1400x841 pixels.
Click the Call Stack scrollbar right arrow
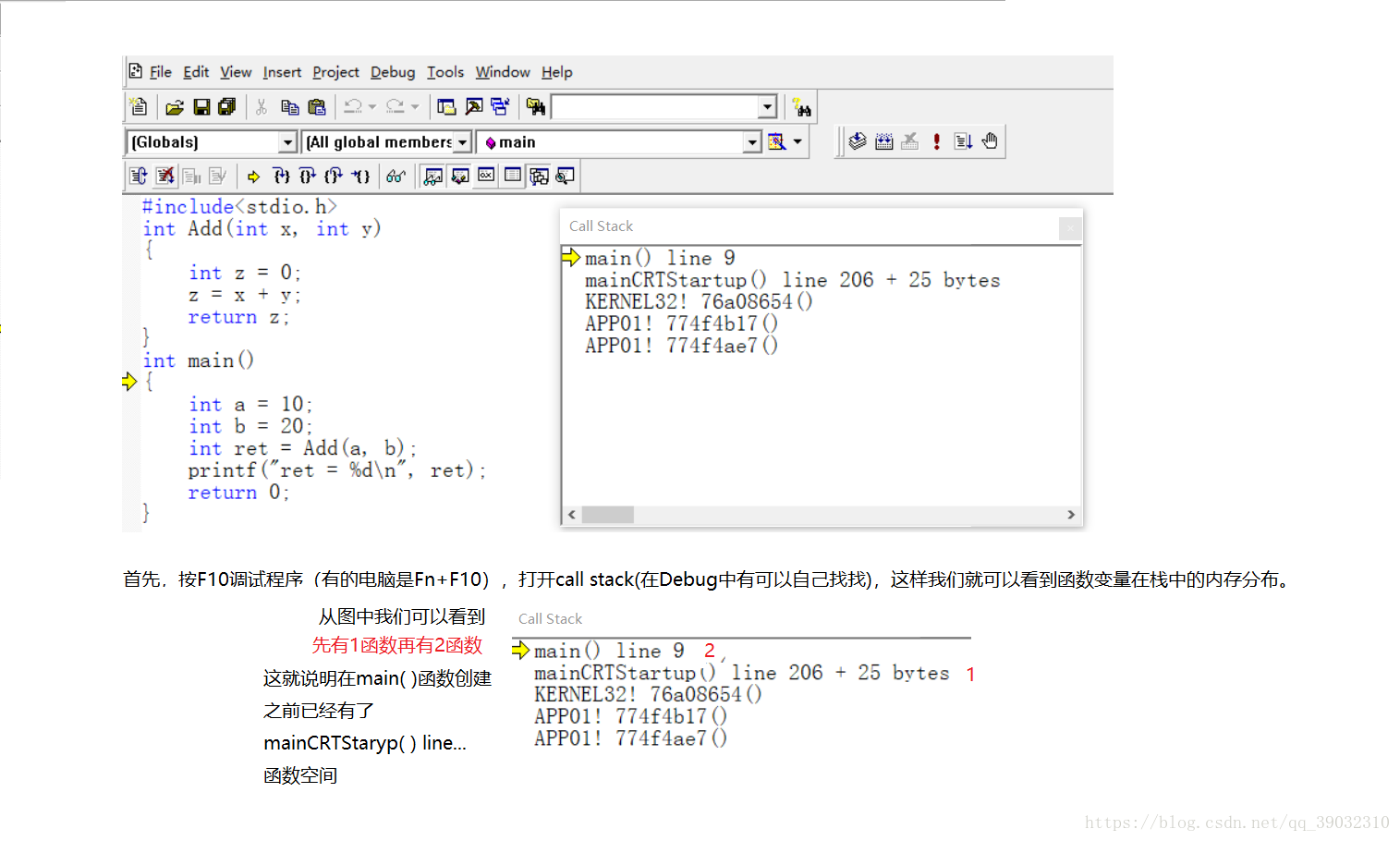[1071, 515]
